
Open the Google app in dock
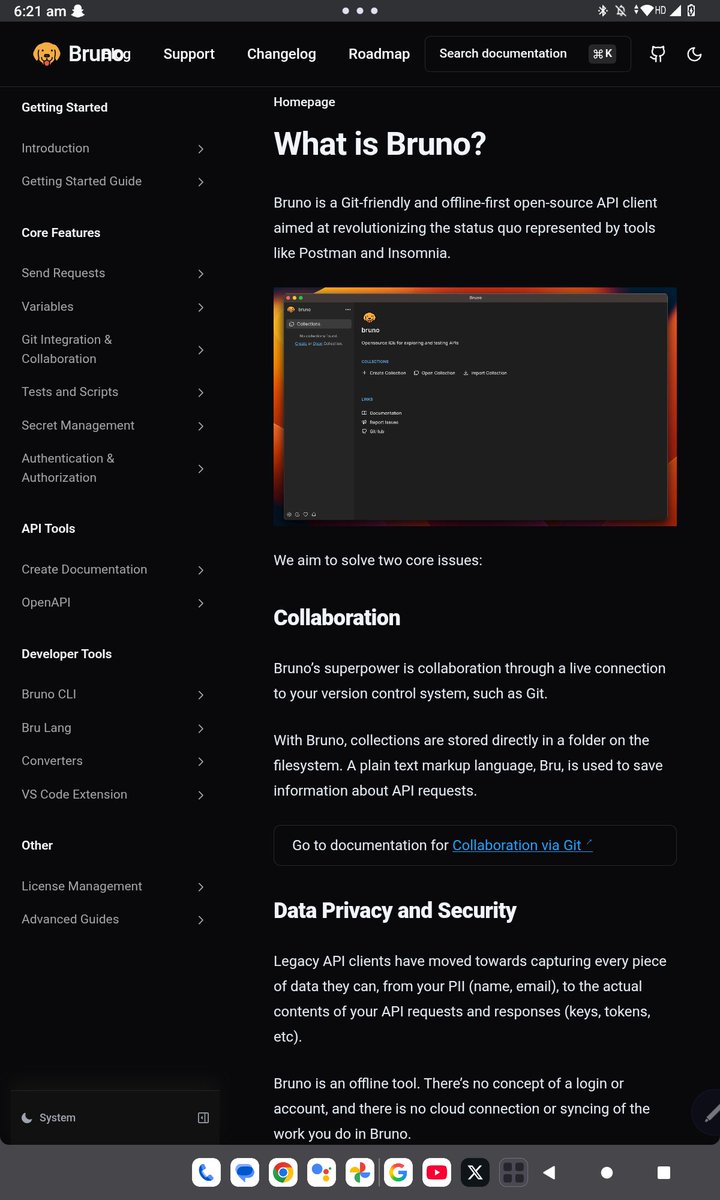click(x=398, y=1172)
